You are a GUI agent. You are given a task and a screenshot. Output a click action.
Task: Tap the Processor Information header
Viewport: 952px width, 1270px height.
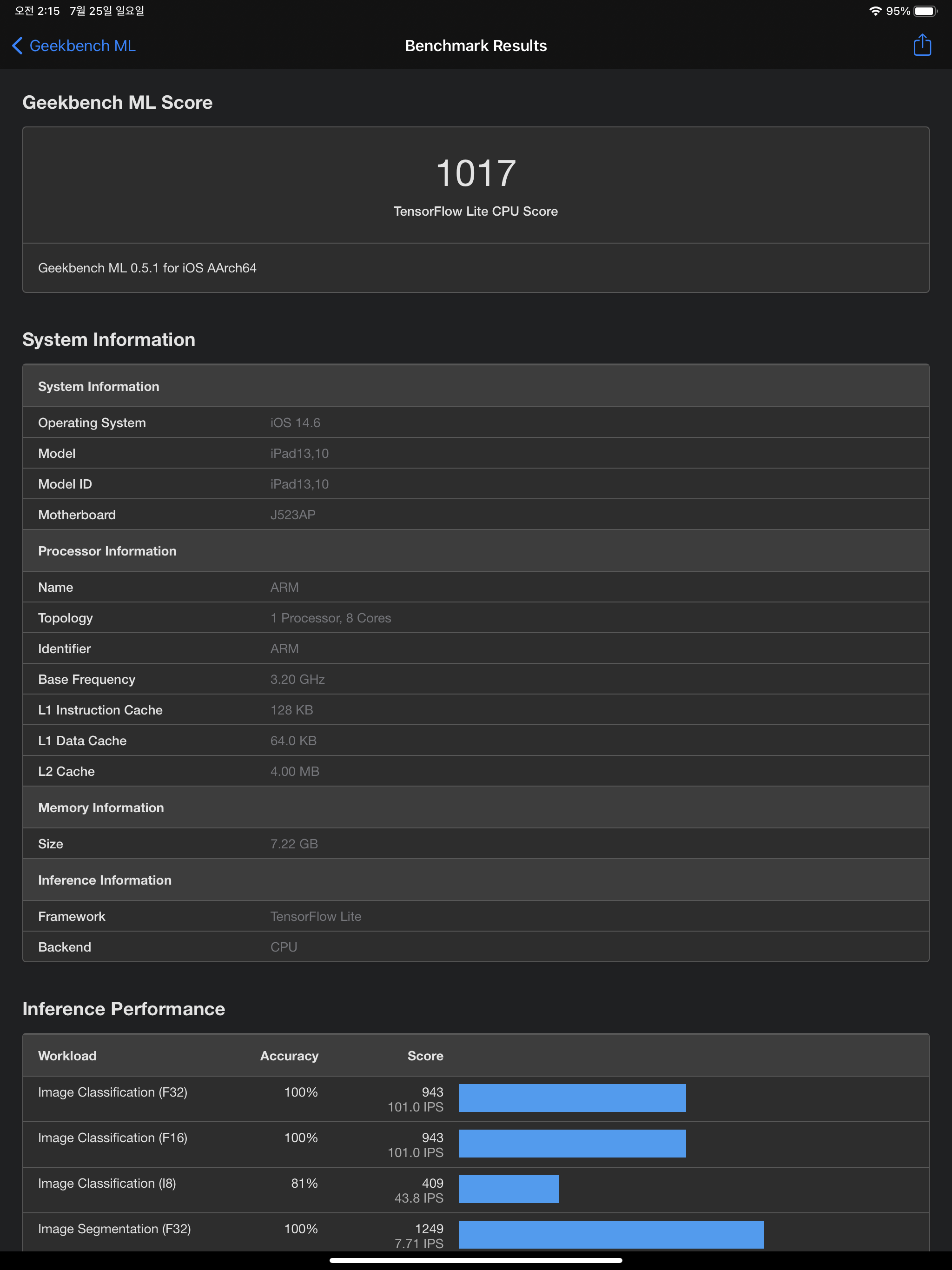click(107, 551)
